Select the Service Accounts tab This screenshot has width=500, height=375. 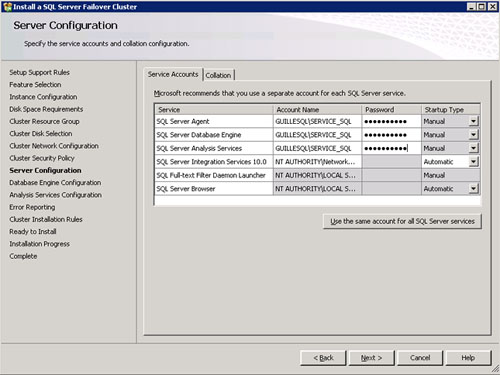pos(173,74)
